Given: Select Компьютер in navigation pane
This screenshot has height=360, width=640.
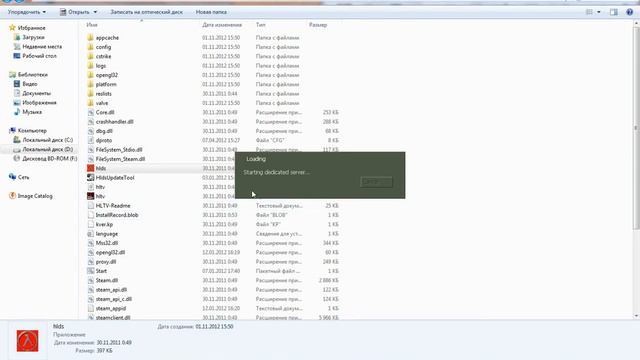Looking at the screenshot, I should pyautogui.click(x=32, y=131).
